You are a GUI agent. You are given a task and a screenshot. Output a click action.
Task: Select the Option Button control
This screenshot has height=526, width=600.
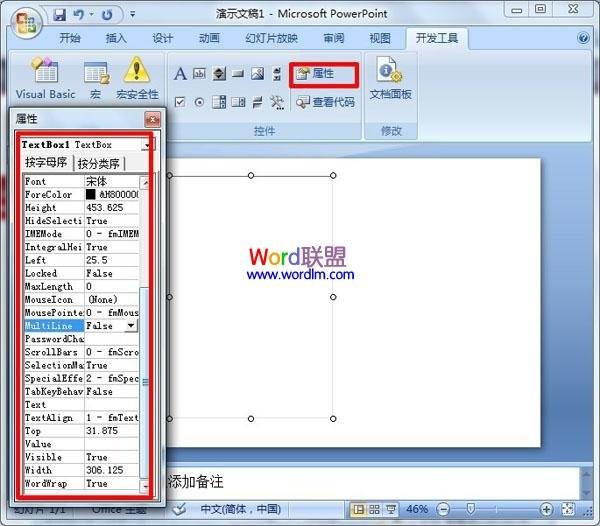[199, 102]
